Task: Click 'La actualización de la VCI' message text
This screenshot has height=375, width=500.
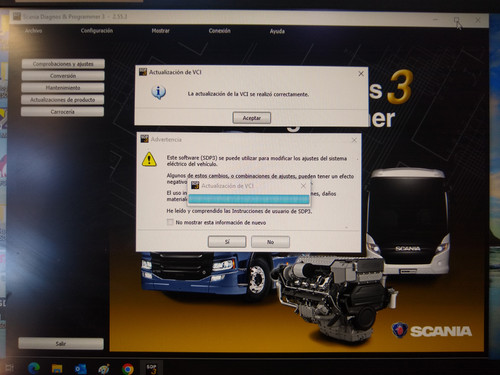Action: pyautogui.click(x=248, y=94)
